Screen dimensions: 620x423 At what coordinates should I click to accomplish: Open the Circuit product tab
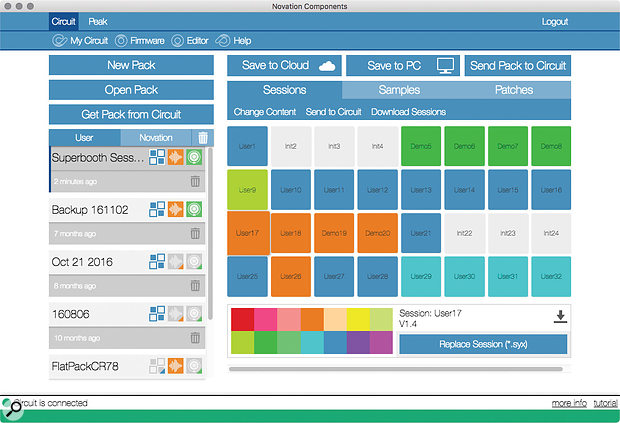click(64, 21)
